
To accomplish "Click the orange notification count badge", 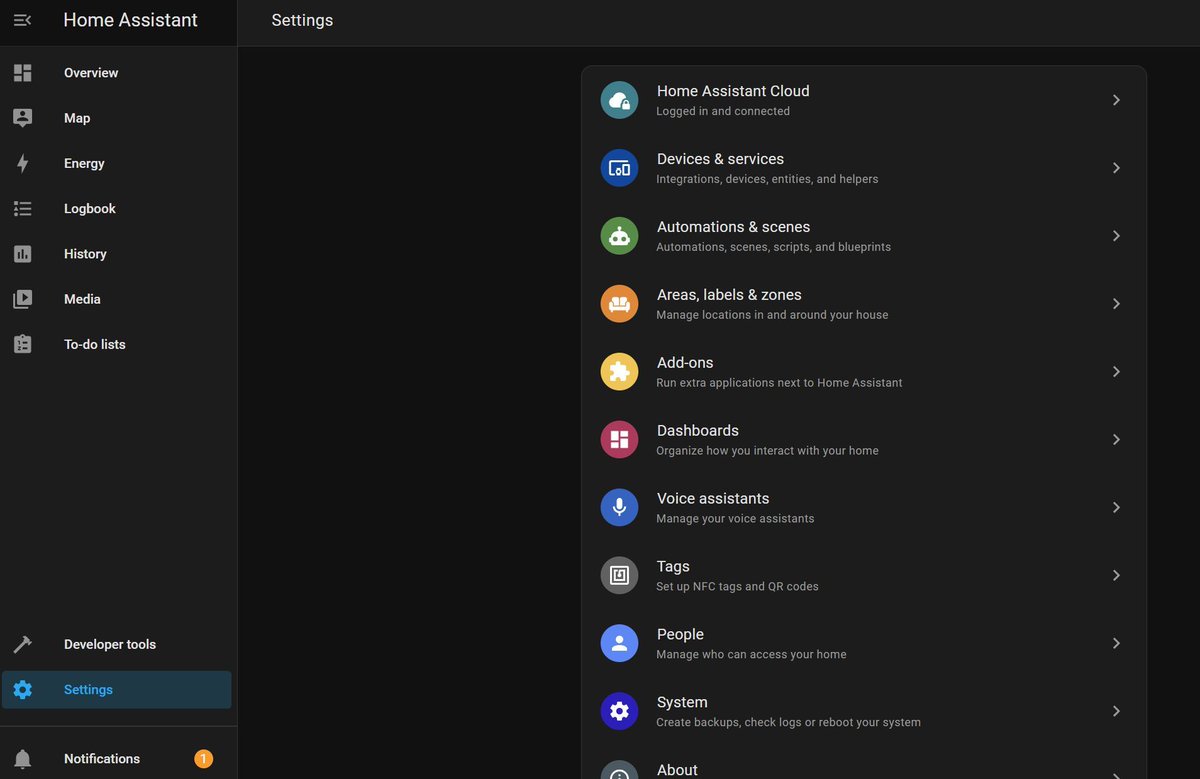I will coord(203,759).
